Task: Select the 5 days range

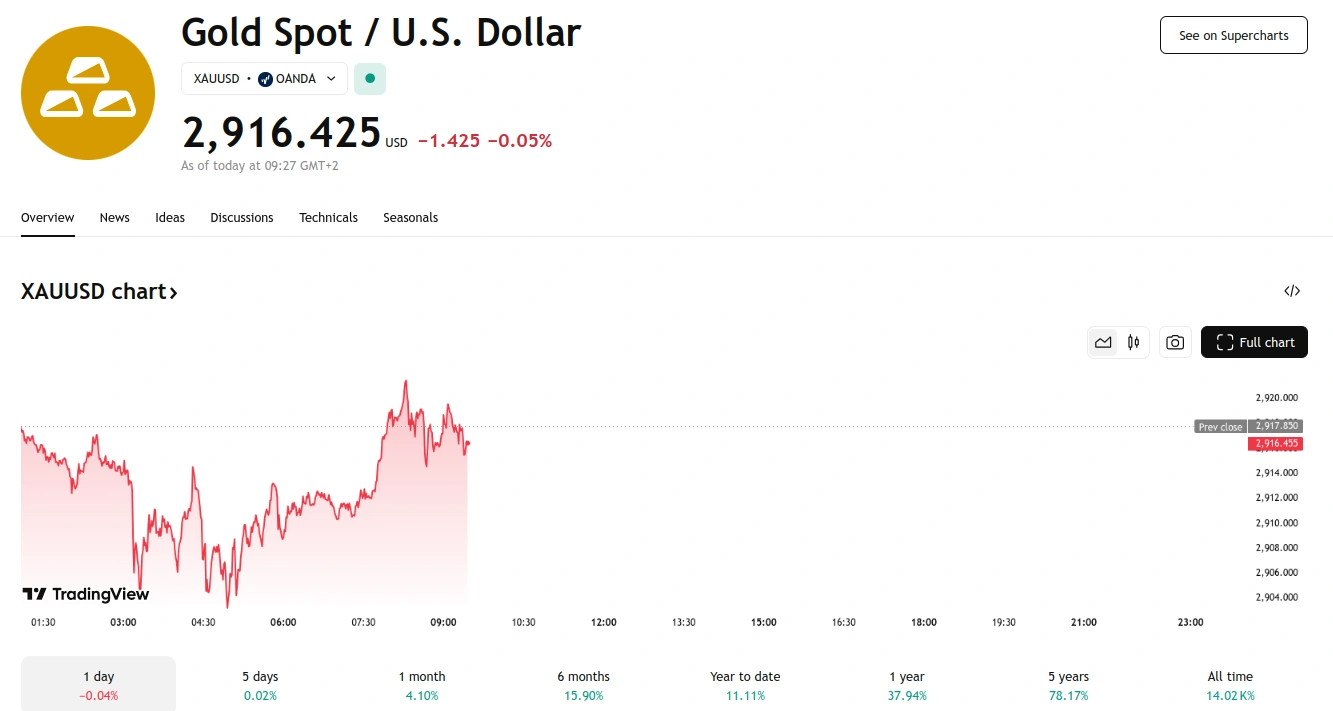Action: (x=260, y=684)
